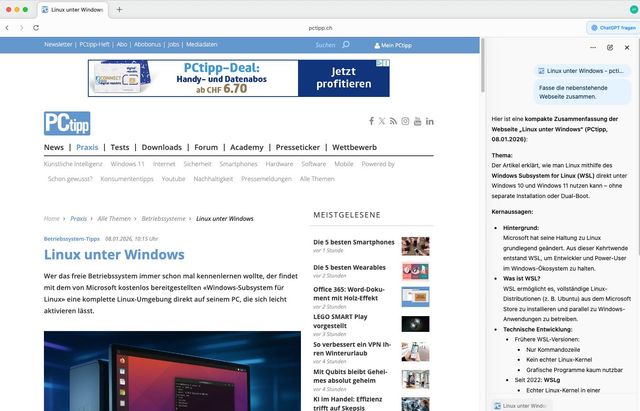Minimize the ChatGPT sidebar panel
640x411 pixels.
click(593, 47)
